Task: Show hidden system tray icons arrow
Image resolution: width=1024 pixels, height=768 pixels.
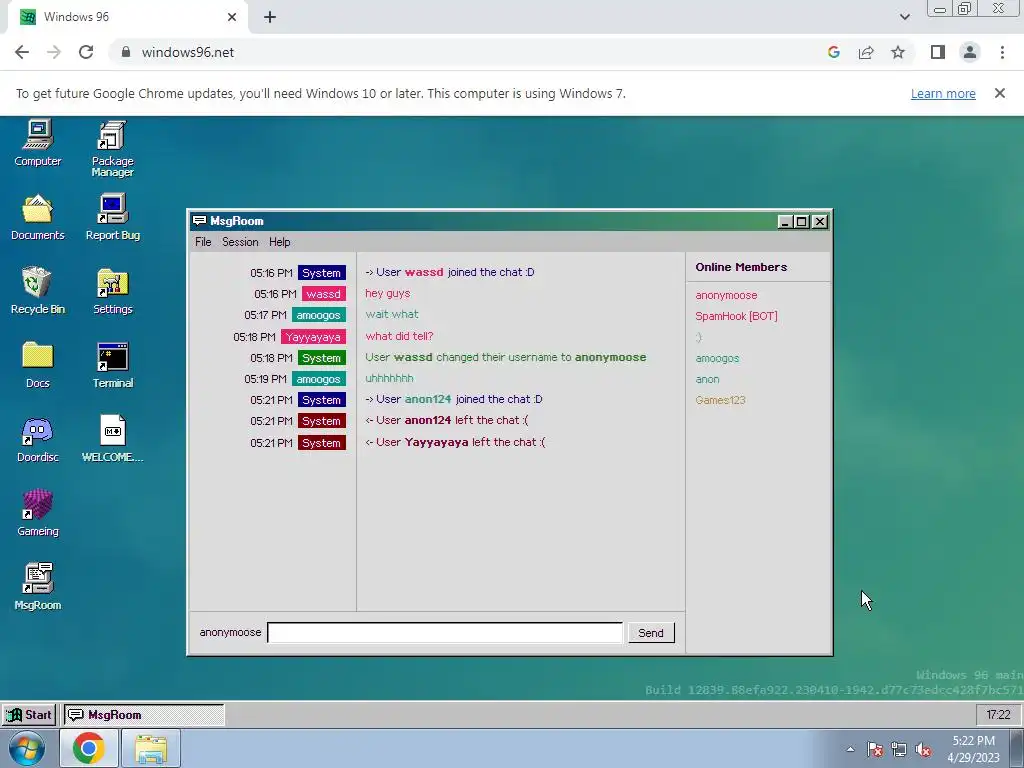Action: [850, 749]
